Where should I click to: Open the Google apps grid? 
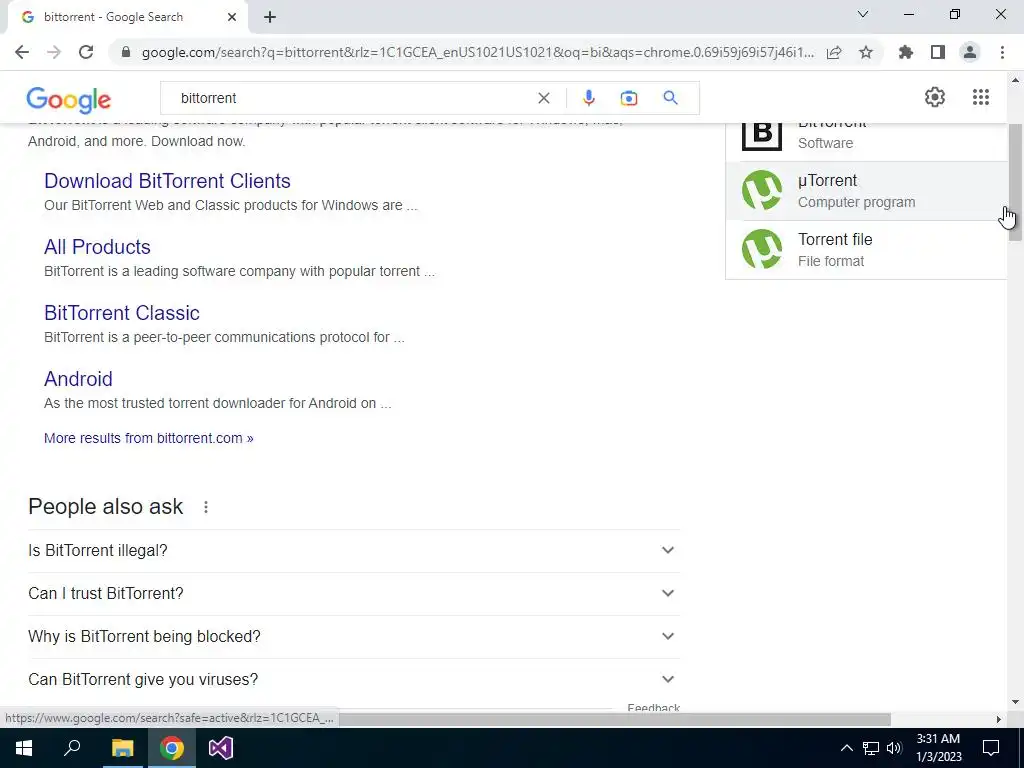(x=980, y=97)
